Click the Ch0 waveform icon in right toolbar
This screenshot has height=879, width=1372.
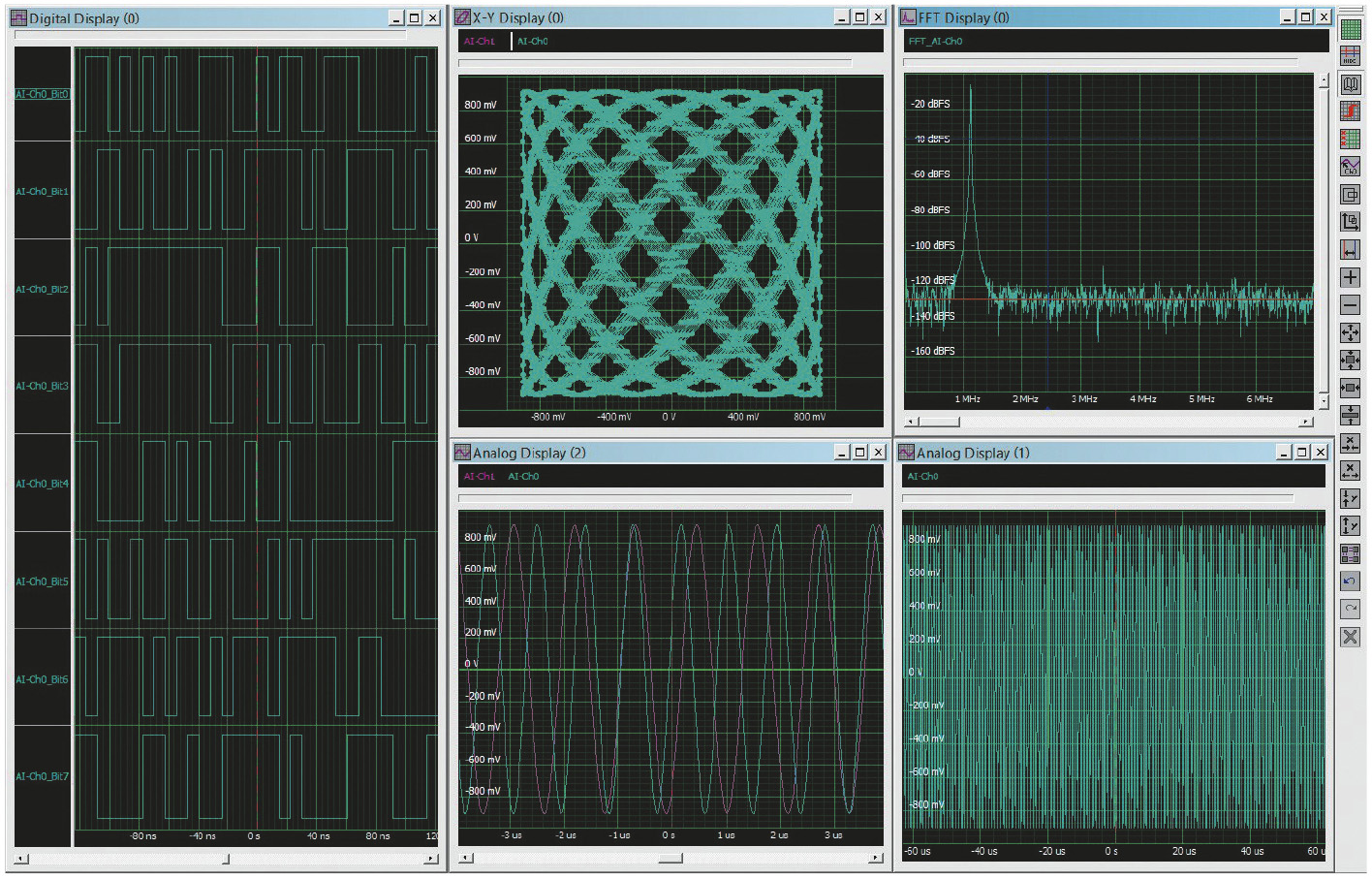pyautogui.click(x=1350, y=167)
